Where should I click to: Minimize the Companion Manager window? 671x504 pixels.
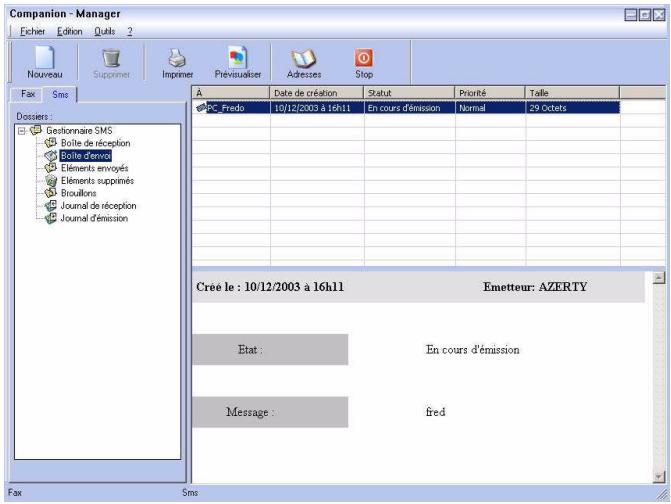coord(631,15)
